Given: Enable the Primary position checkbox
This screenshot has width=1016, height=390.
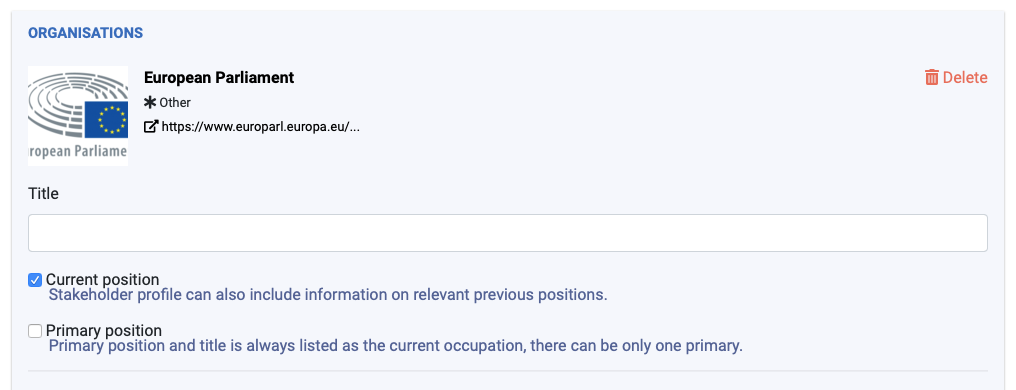Looking at the screenshot, I should (35, 331).
